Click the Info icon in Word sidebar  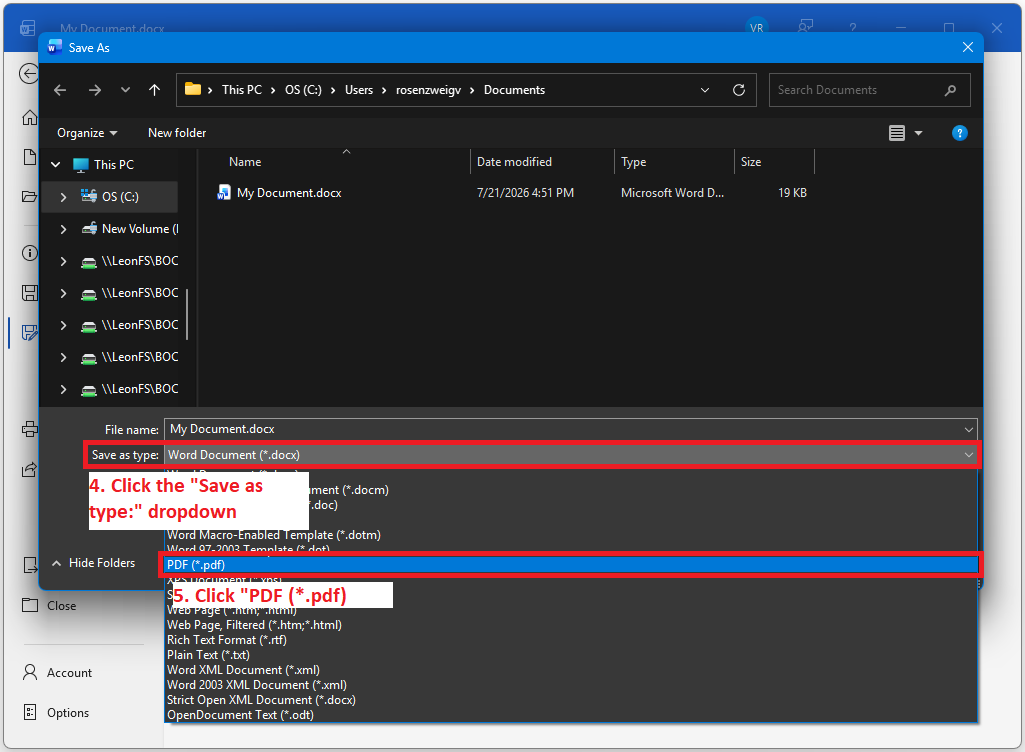tap(29, 253)
